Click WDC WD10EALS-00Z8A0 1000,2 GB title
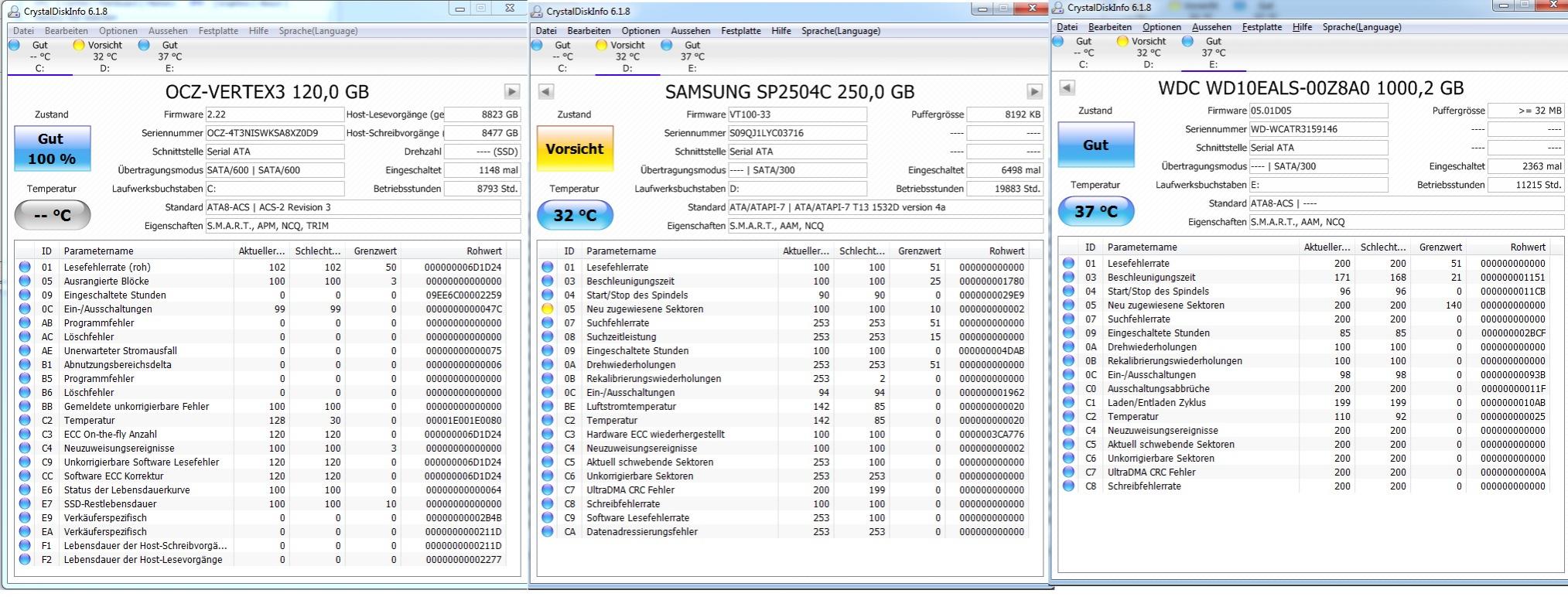The width and height of the screenshot is (1568, 597). [x=1310, y=88]
